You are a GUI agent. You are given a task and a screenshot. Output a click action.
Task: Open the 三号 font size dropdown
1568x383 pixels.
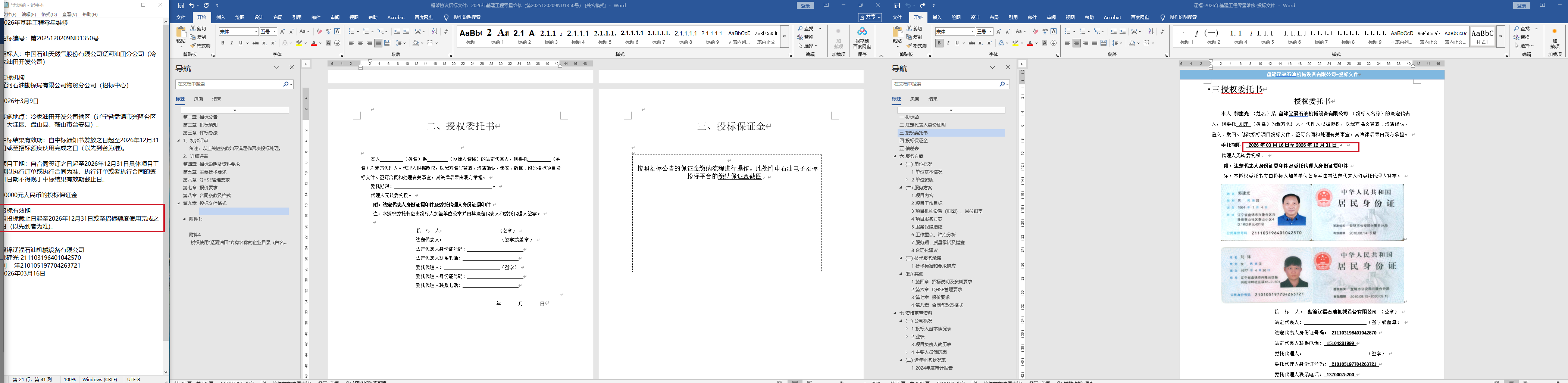click(x=991, y=32)
